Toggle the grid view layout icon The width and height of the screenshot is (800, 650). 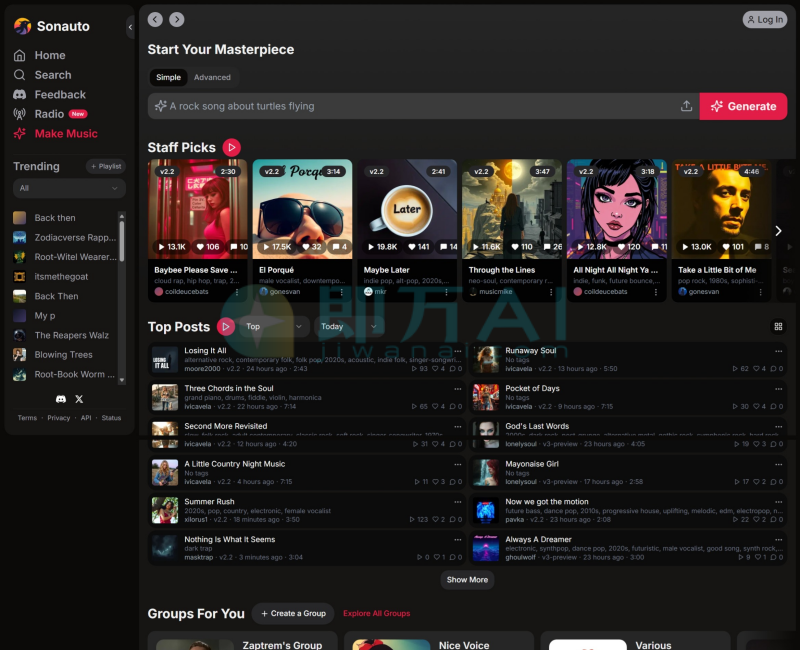(x=778, y=326)
